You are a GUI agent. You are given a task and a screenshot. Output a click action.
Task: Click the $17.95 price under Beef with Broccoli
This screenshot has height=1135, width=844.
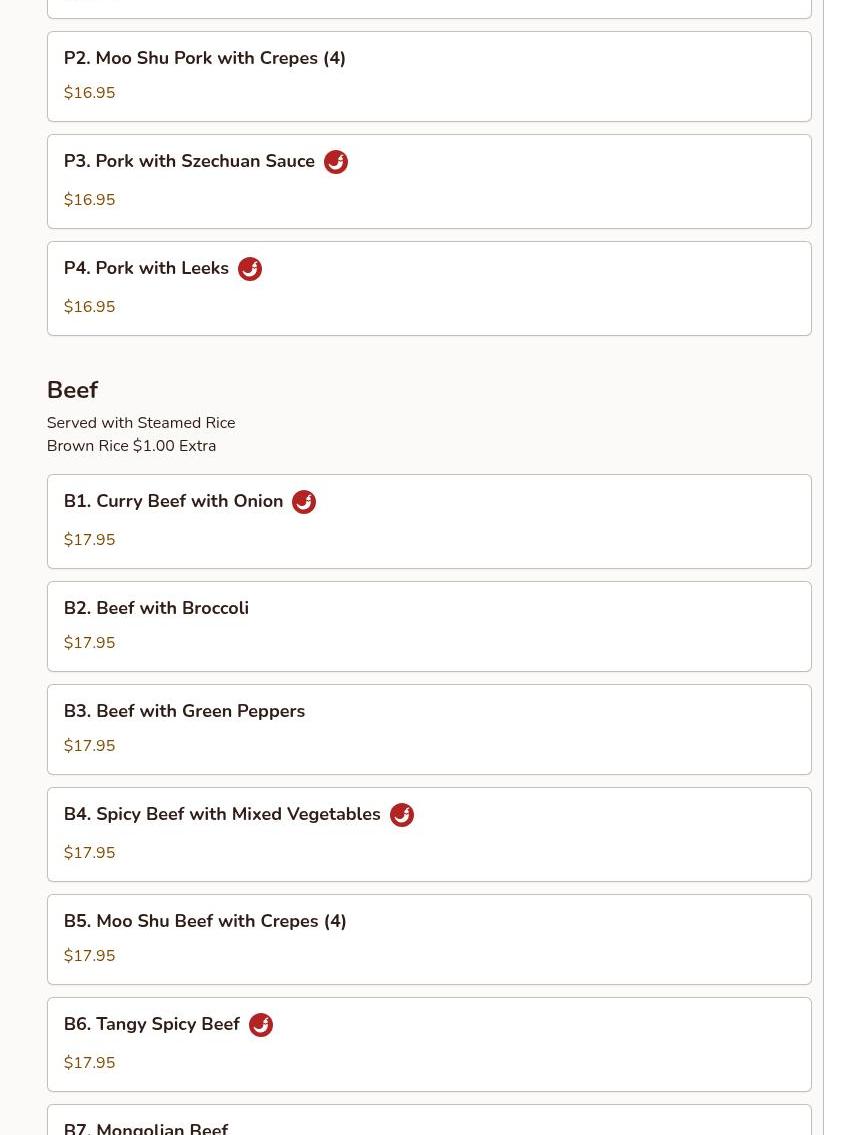click(89, 643)
